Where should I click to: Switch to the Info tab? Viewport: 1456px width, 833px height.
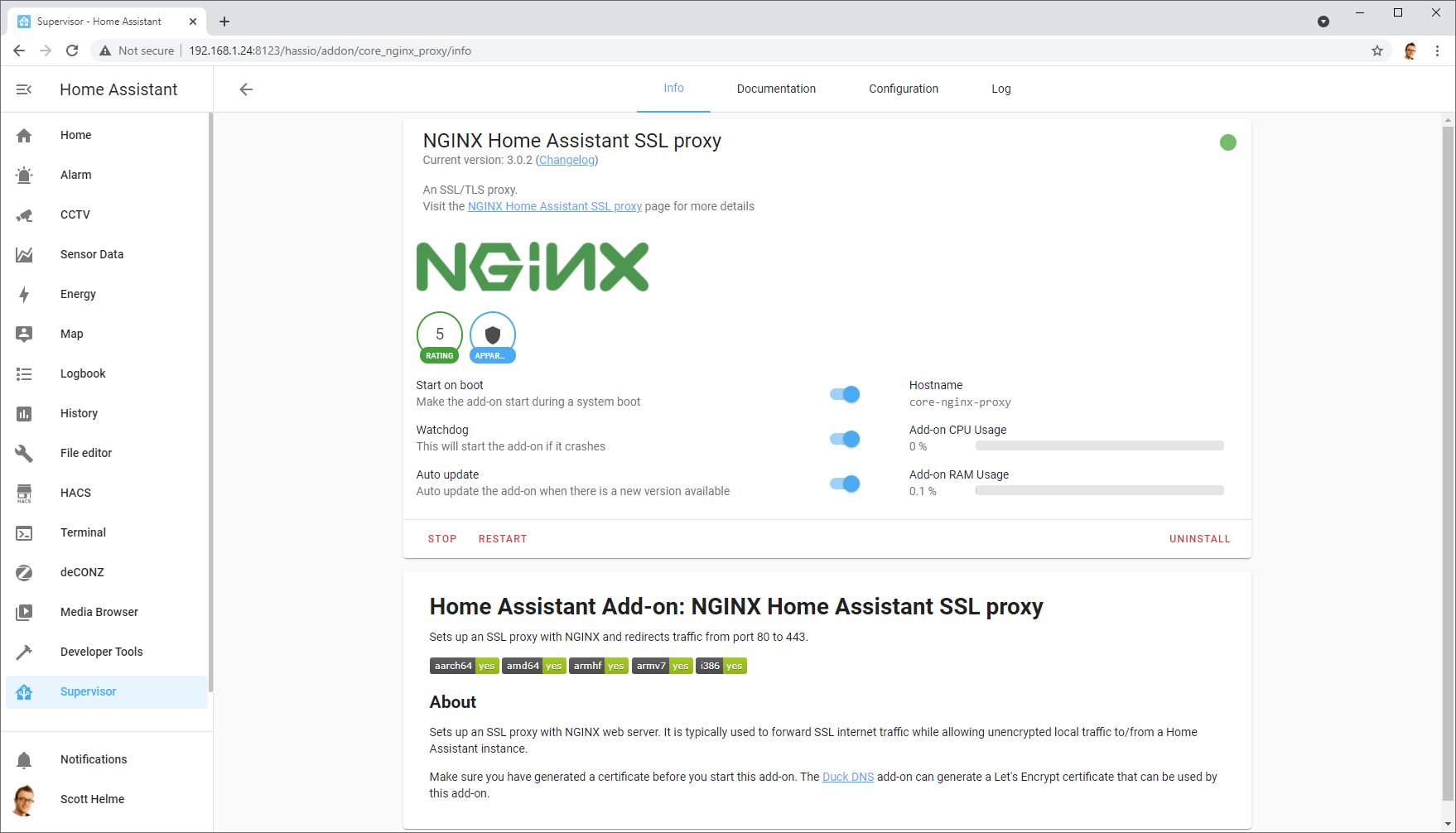tap(673, 89)
